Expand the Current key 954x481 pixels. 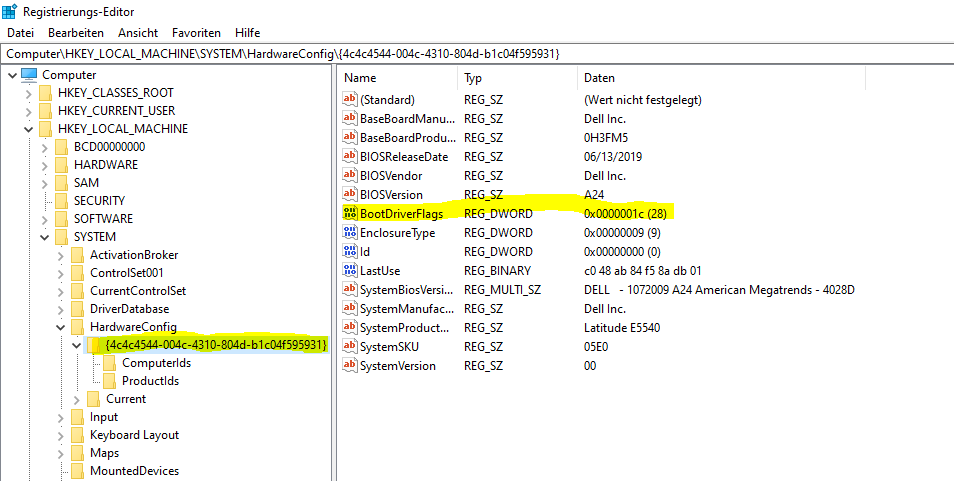[x=76, y=400]
